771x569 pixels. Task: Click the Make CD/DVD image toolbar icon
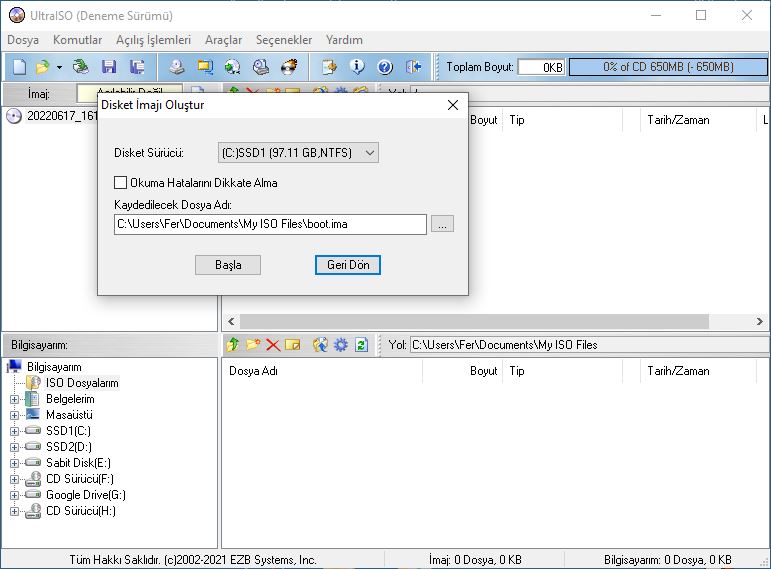177,66
